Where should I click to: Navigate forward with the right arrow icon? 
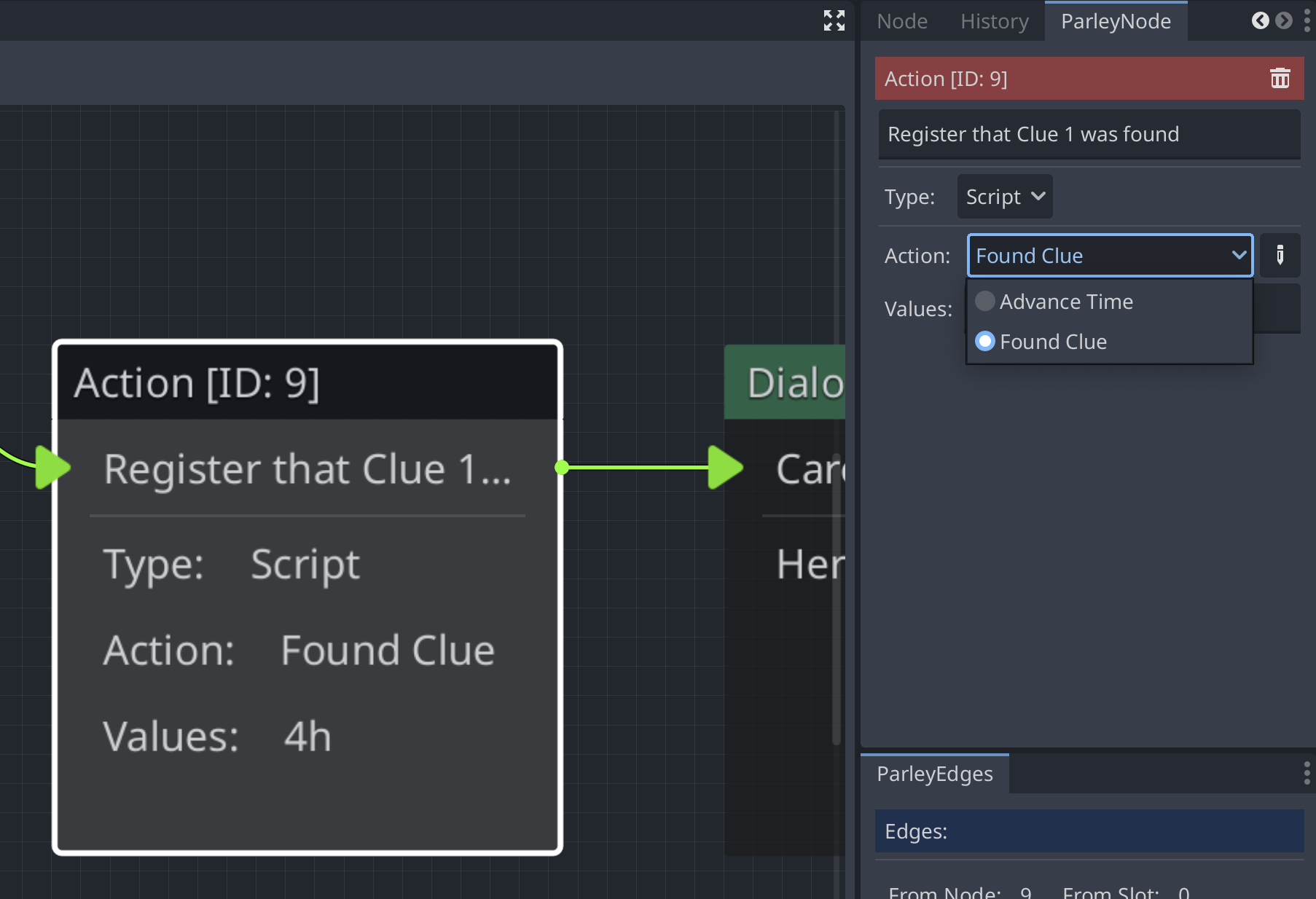tap(1283, 20)
